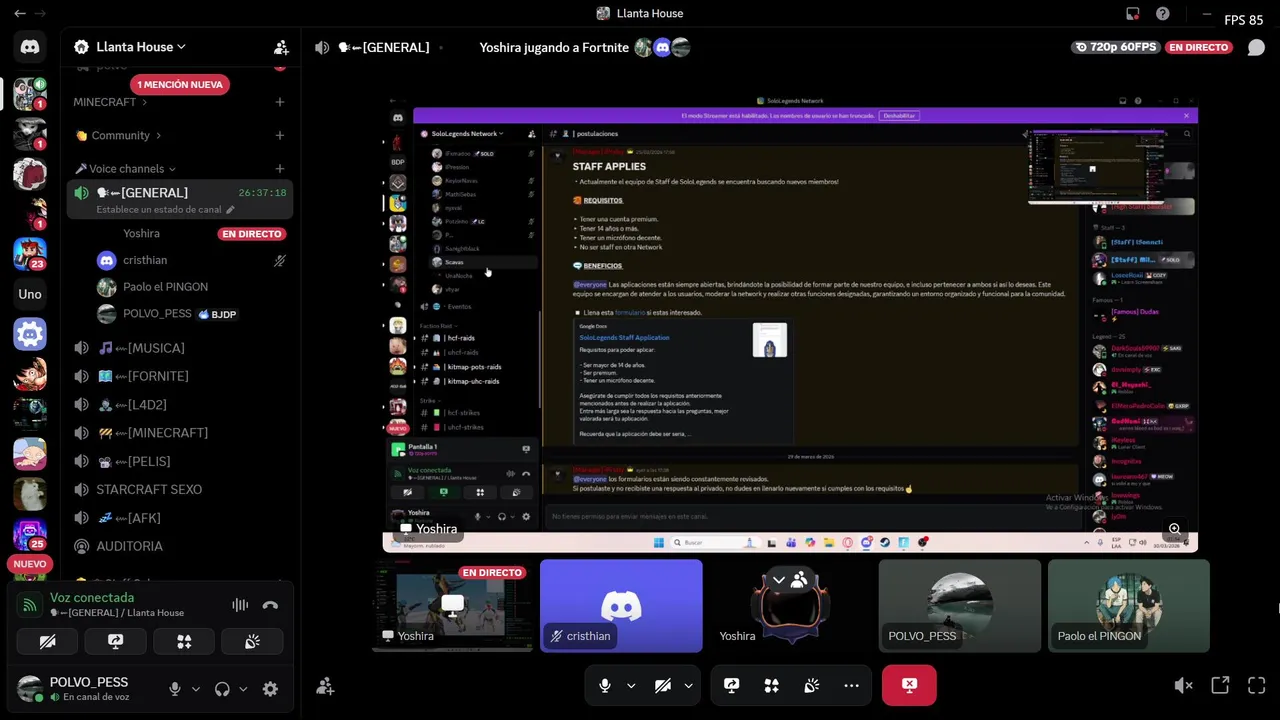Open the chat icon next to EN DIRECTO
The image size is (1280, 720).
[x=1256, y=47]
